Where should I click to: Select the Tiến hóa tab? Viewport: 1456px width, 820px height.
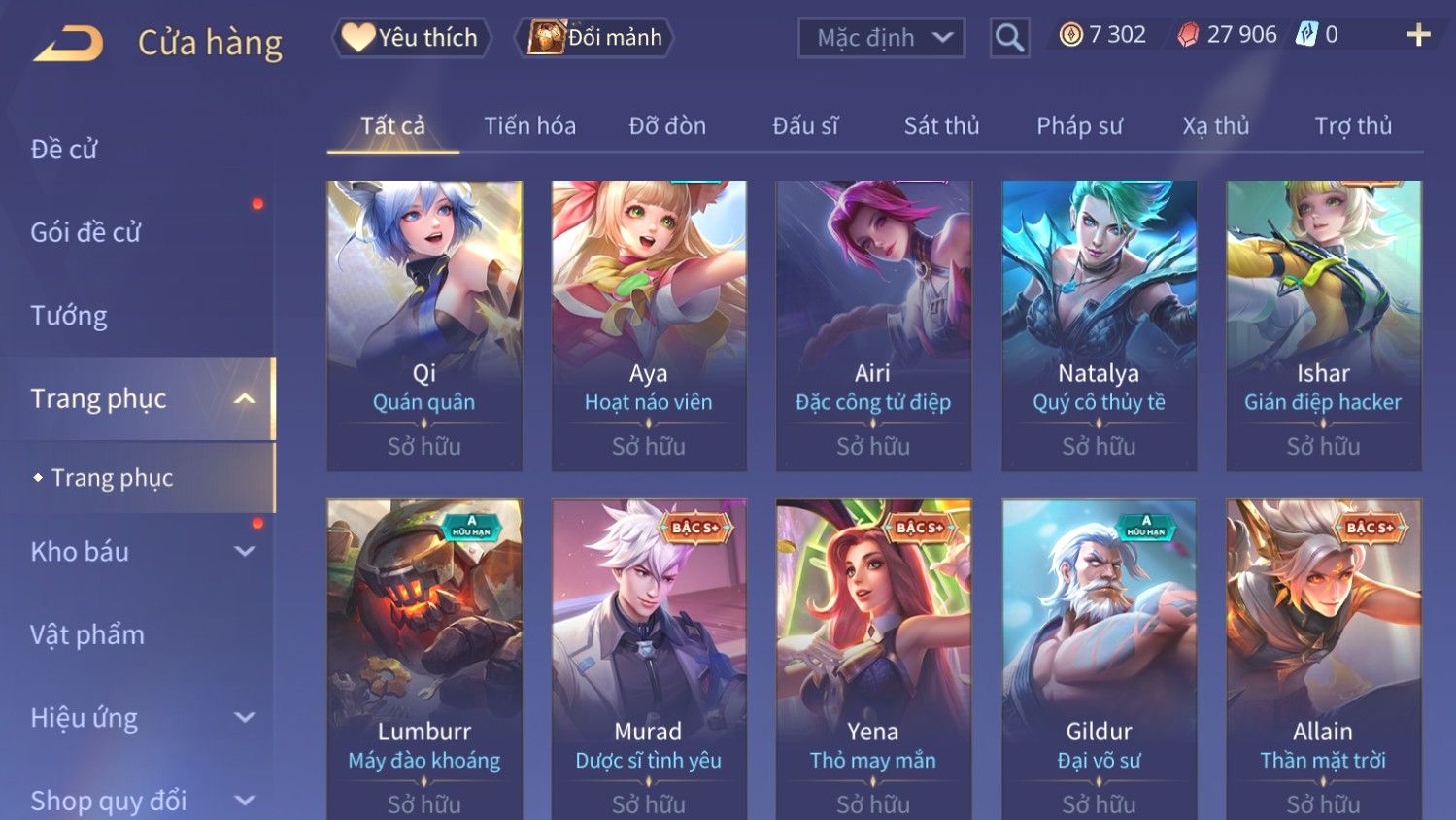(x=529, y=125)
